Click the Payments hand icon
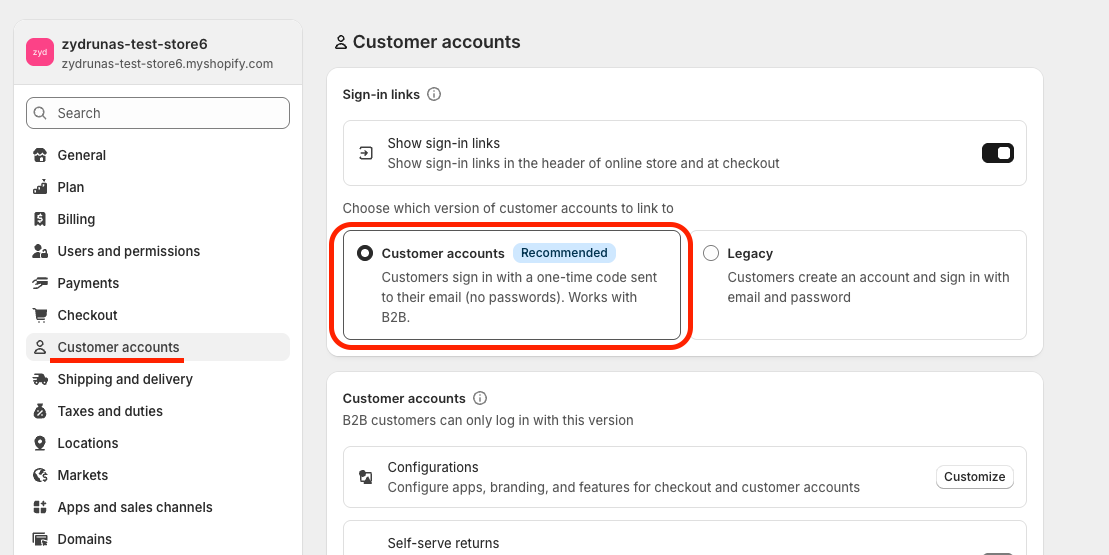The width and height of the screenshot is (1109, 555). pos(40,283)
